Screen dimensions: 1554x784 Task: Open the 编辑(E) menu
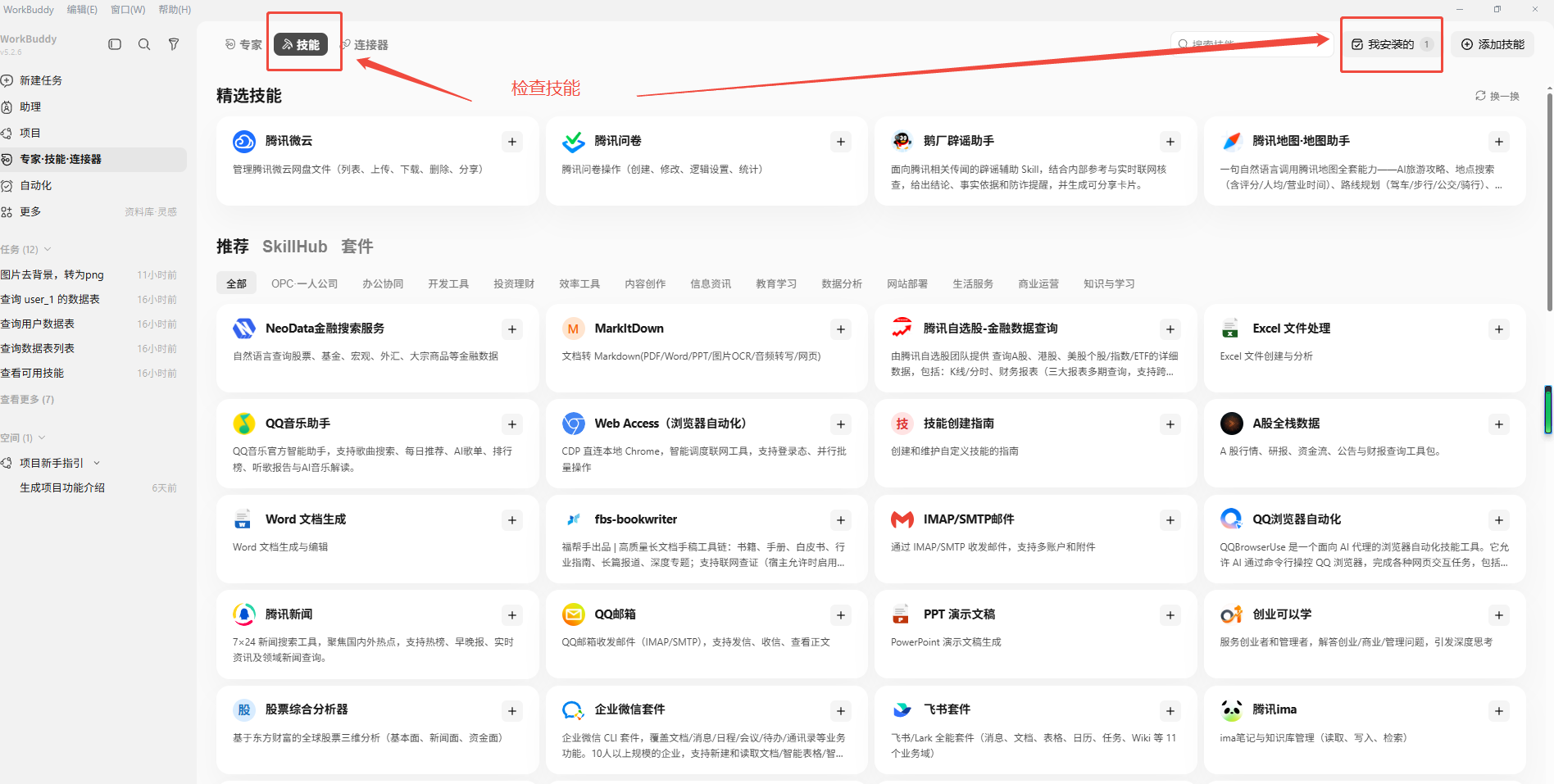tap(82, 9)
